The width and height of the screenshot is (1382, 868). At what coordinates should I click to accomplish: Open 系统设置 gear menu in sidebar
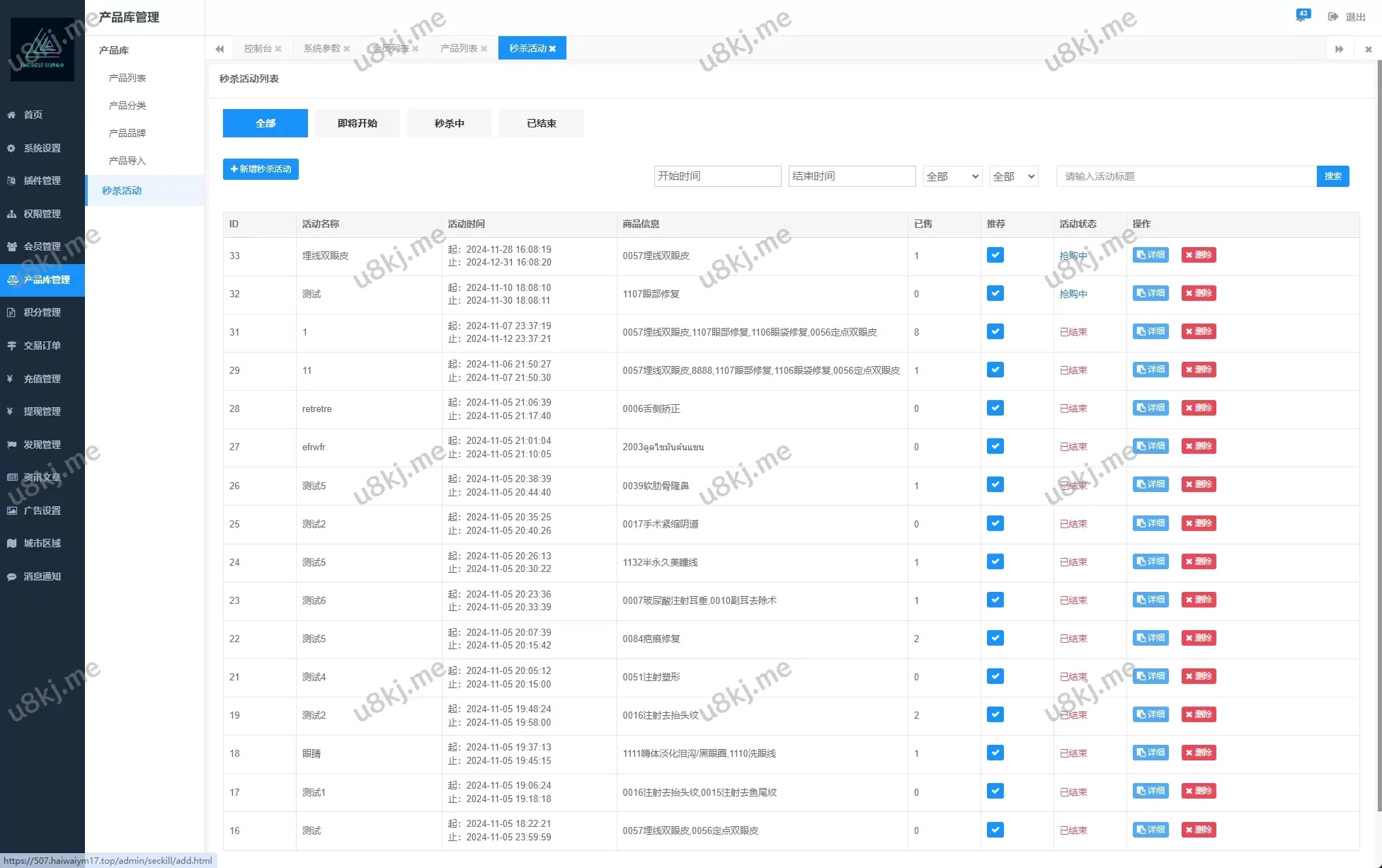tap(11, 148)
